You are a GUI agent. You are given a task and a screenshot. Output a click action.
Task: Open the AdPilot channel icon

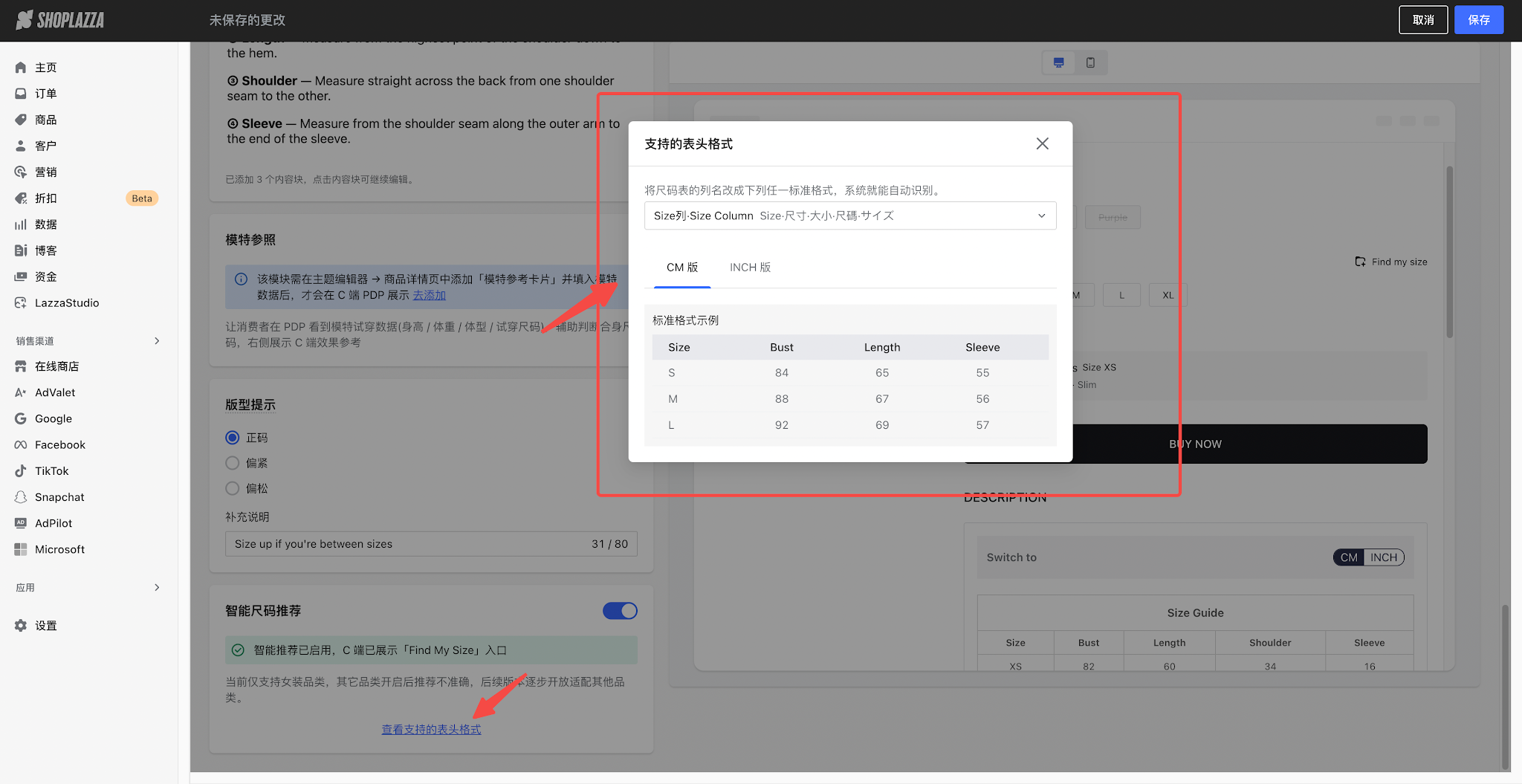click(x=21, y=523)
